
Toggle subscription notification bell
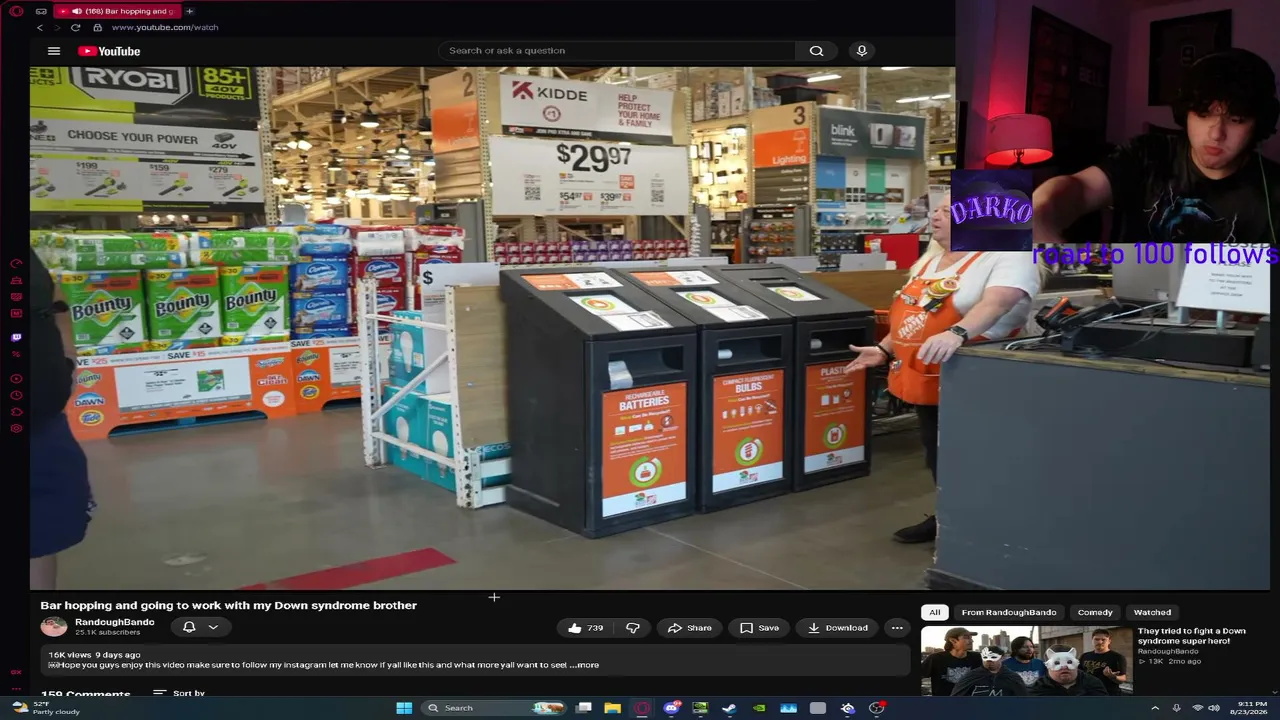[189, 627]
